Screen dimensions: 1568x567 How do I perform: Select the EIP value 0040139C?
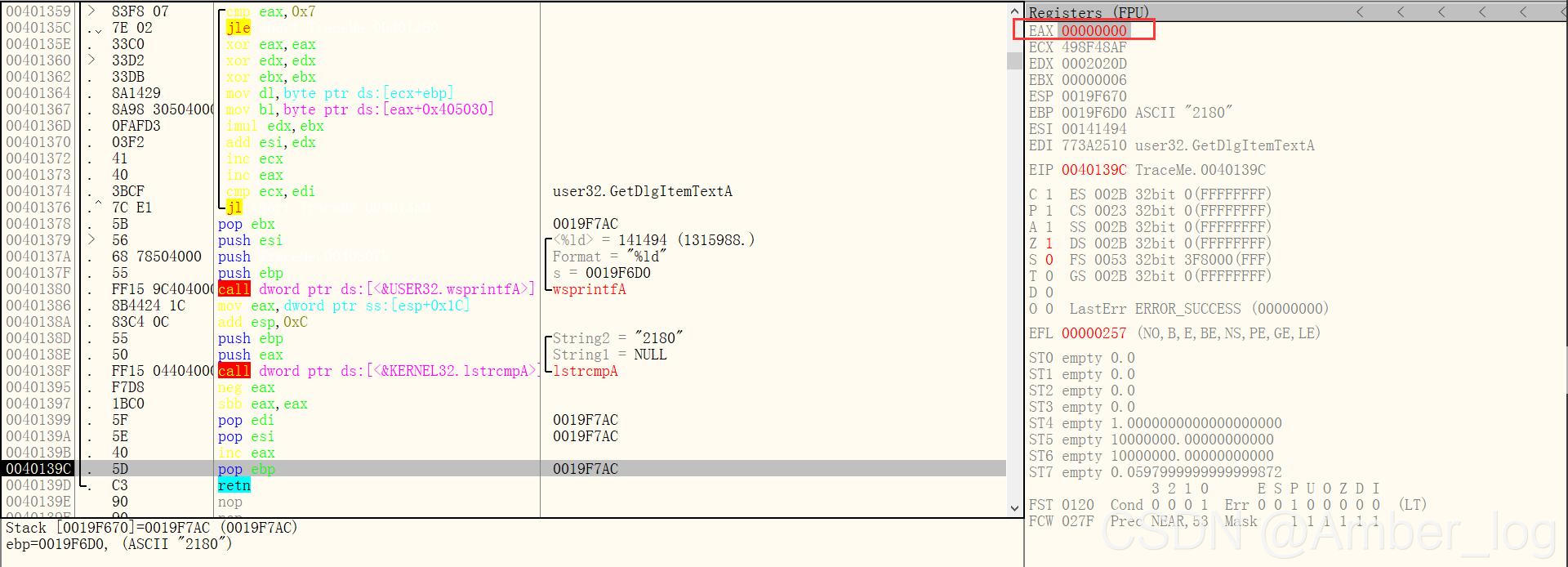click(1094, 170)
